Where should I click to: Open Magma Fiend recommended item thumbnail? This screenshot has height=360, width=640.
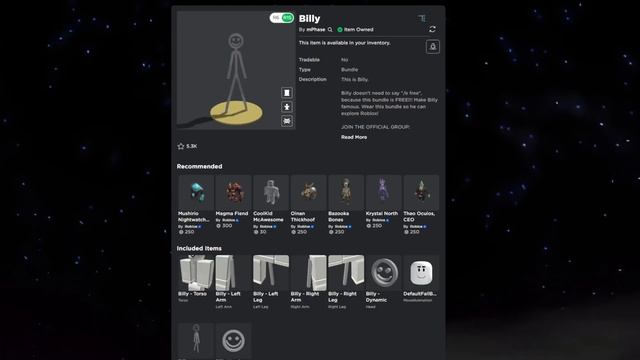pos(233,192)
